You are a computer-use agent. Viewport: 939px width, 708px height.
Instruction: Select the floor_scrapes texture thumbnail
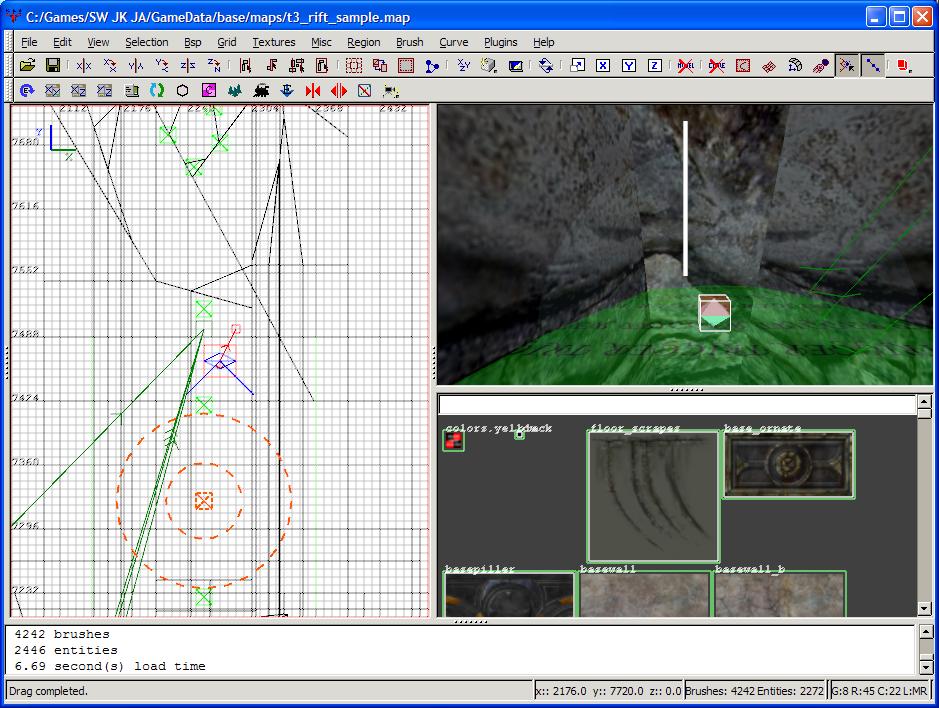[653, 496]
